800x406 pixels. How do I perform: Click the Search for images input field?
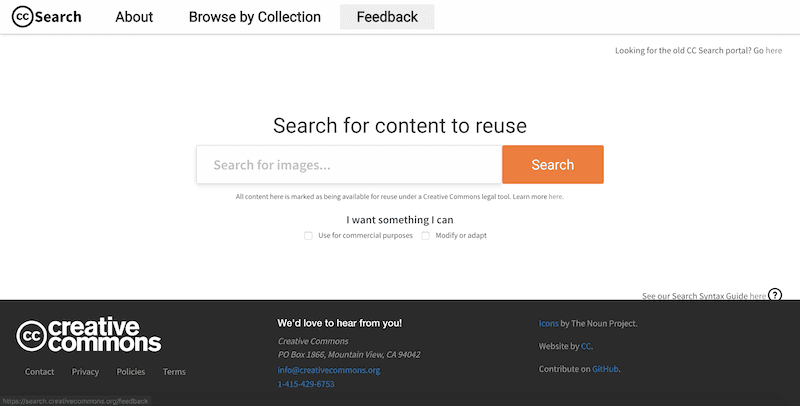[x=349, y=165]
